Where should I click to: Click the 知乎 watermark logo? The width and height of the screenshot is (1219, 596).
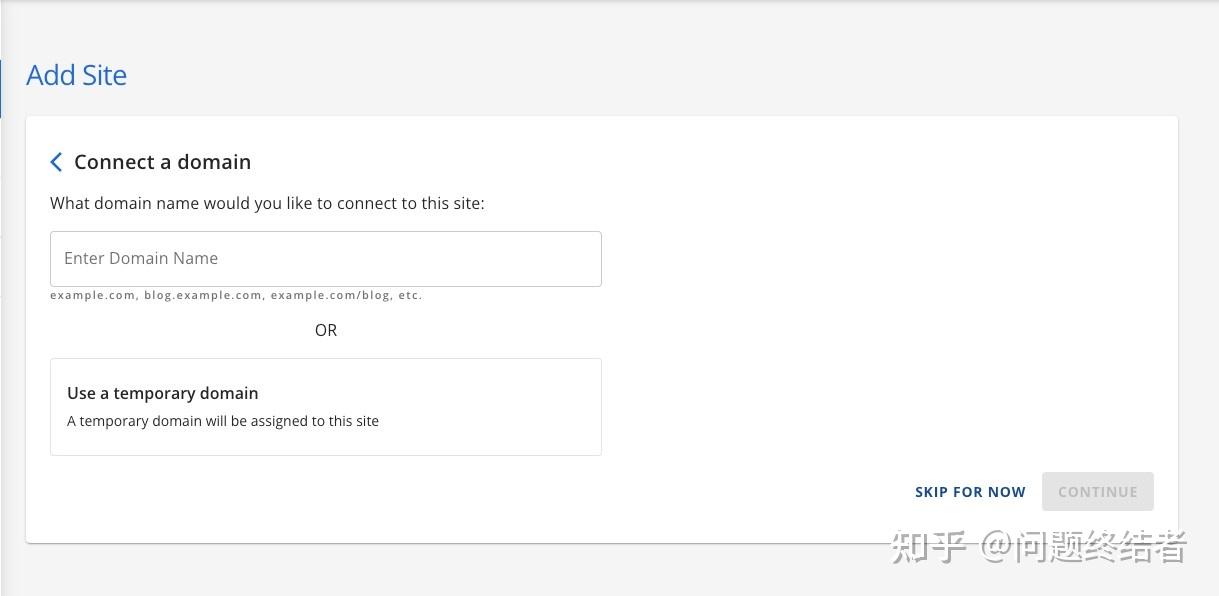[x=930, y=547]
